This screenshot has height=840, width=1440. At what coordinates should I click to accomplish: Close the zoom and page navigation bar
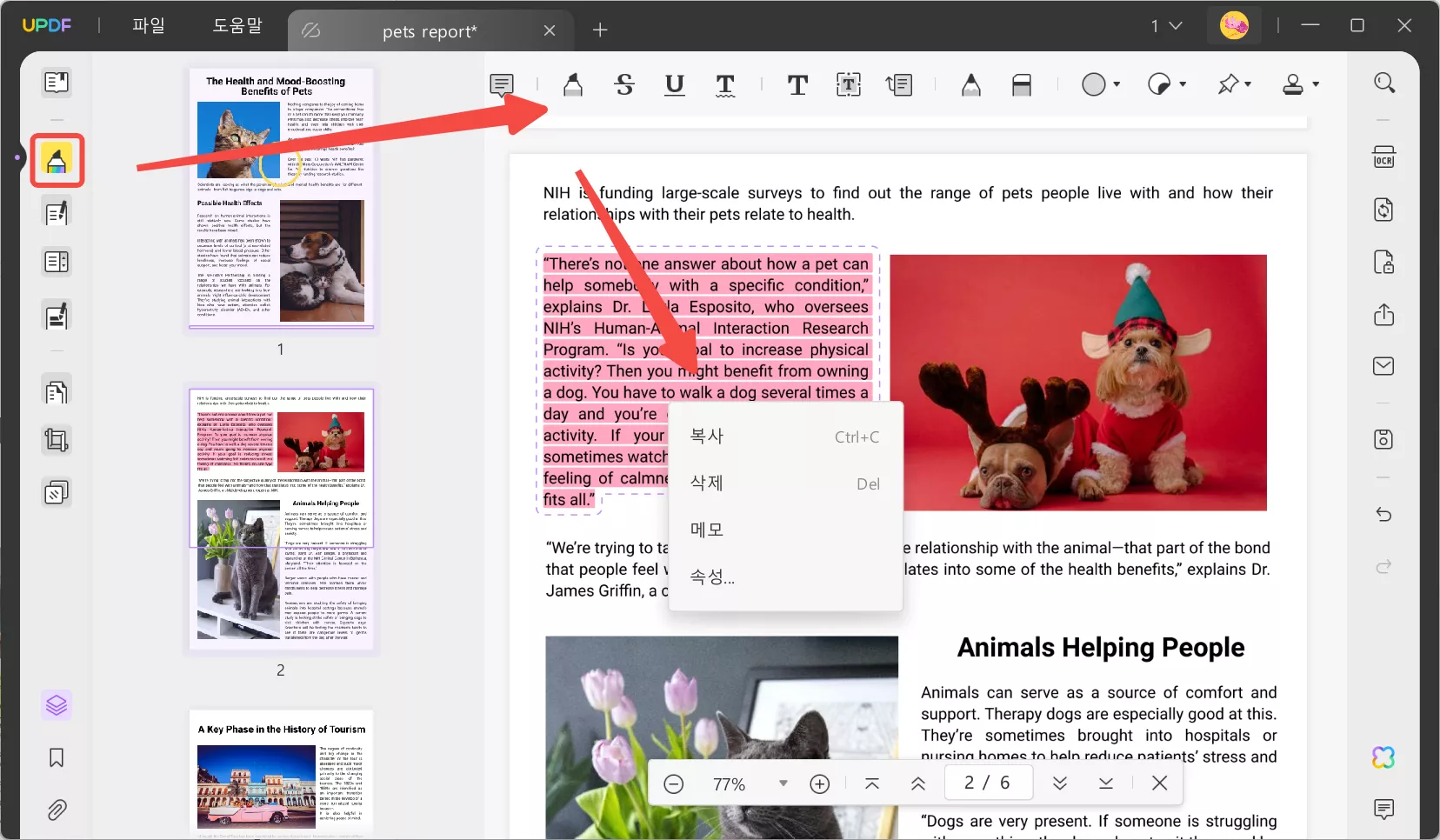point(1159,783)
